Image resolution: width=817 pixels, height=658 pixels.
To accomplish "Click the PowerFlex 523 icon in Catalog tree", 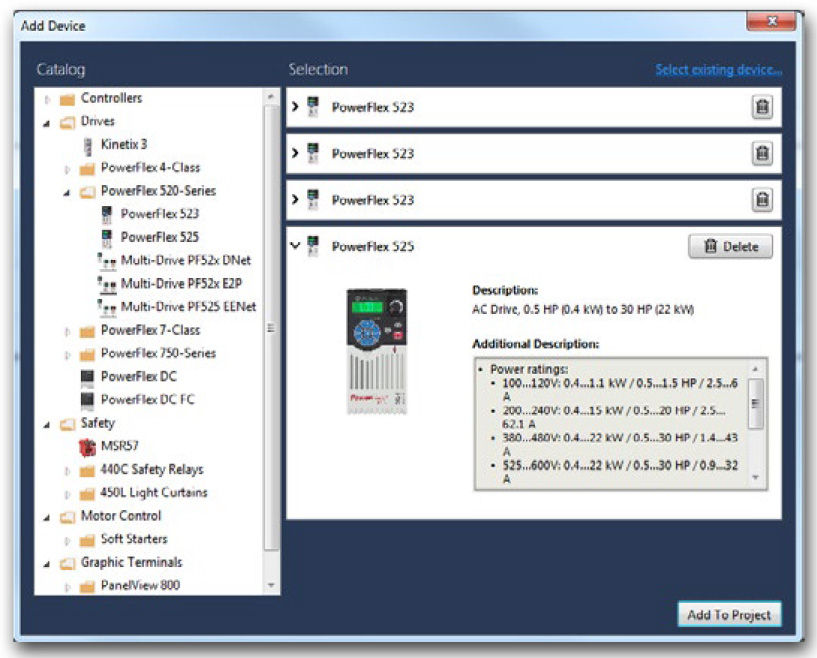I will pos(107,215).
